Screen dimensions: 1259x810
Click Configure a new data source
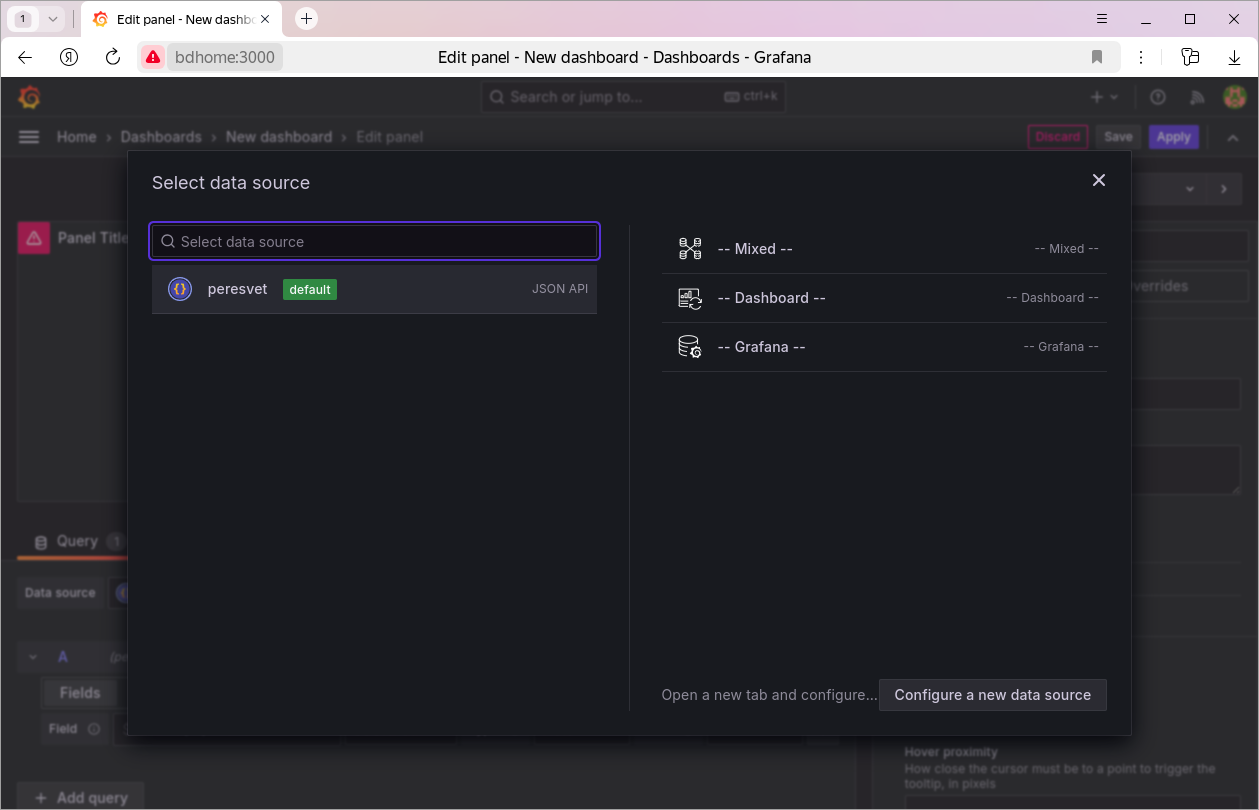click(x=993, y=695)
